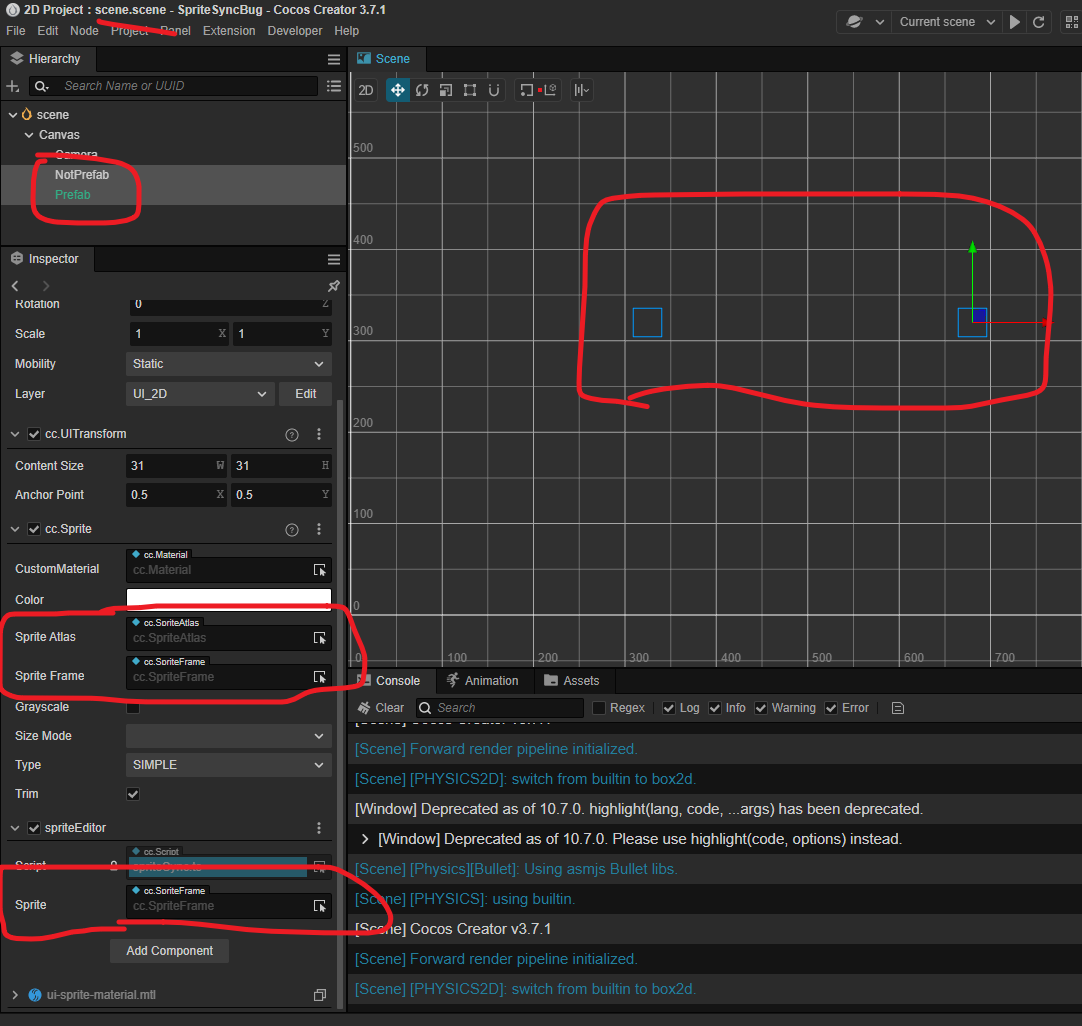Select the Rotate gizmo tool

422,90
